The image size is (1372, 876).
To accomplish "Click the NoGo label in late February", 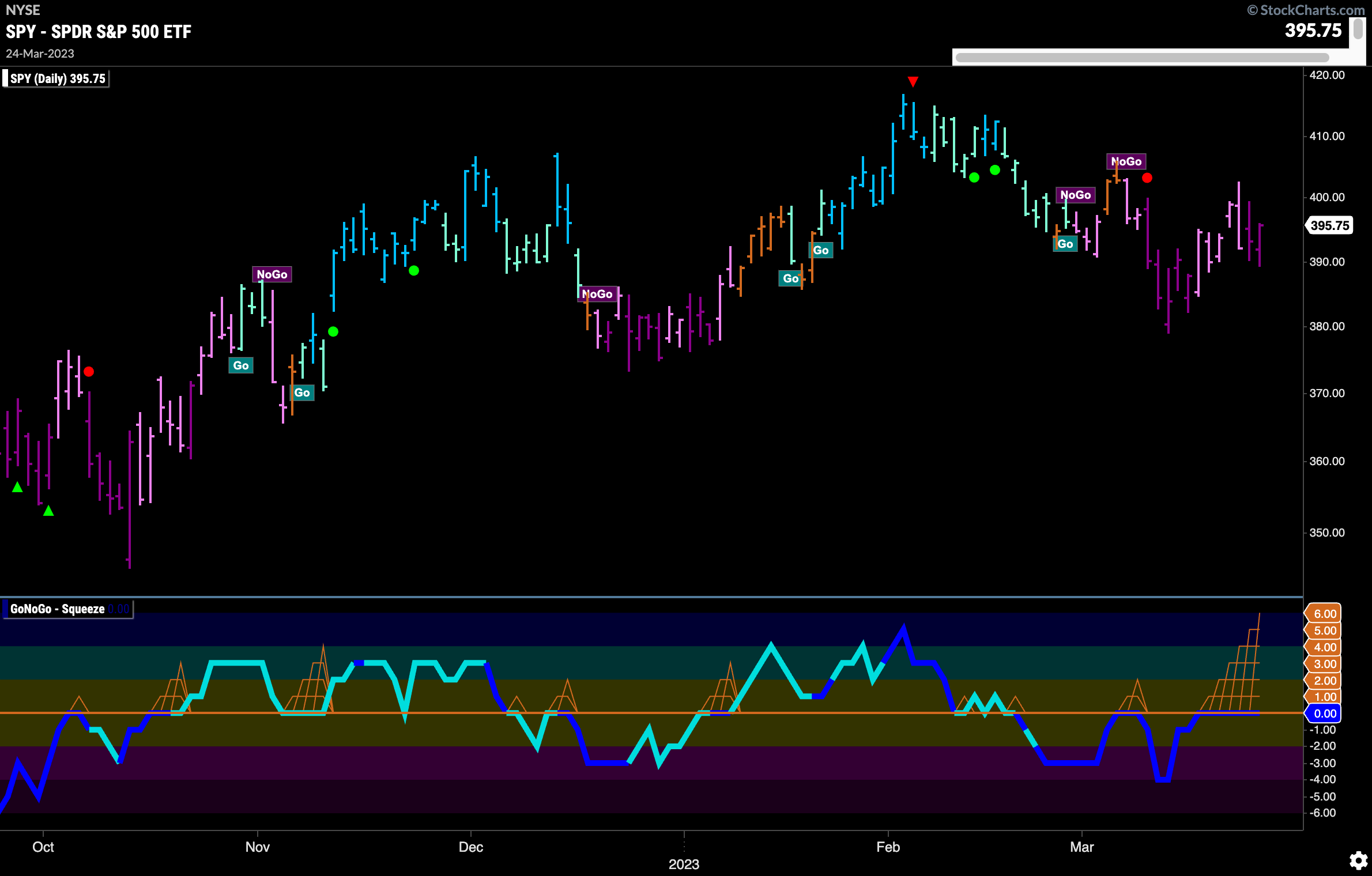I will click(1076, 195).
